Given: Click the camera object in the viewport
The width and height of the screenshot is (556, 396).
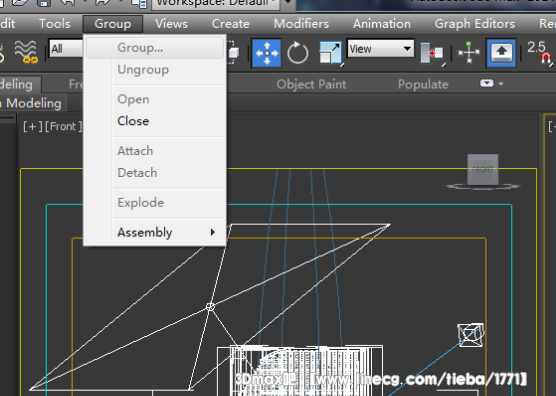Looking at the screenshot, I should [x=471, y=335].
